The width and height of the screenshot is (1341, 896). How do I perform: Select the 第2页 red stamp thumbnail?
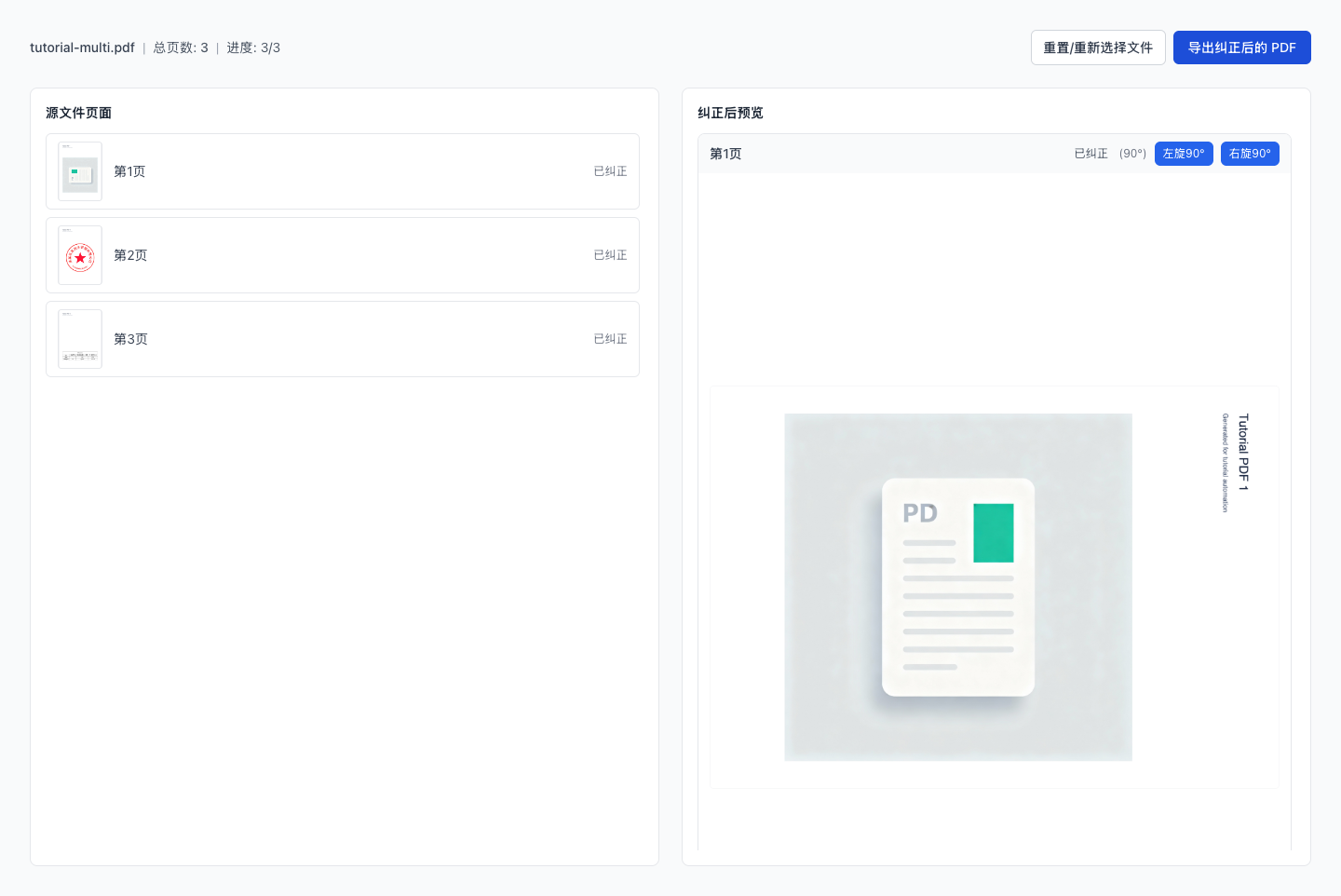coord(80,255)
